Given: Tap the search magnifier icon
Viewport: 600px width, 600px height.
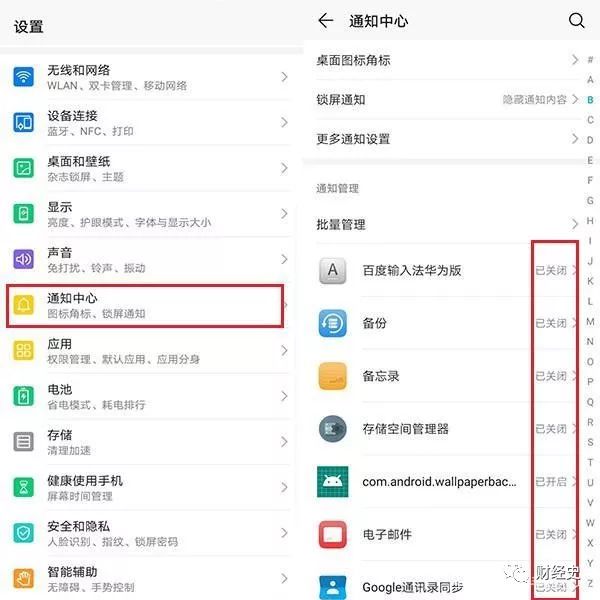Looking at the screenshot, I should click(x=576, y=21).
